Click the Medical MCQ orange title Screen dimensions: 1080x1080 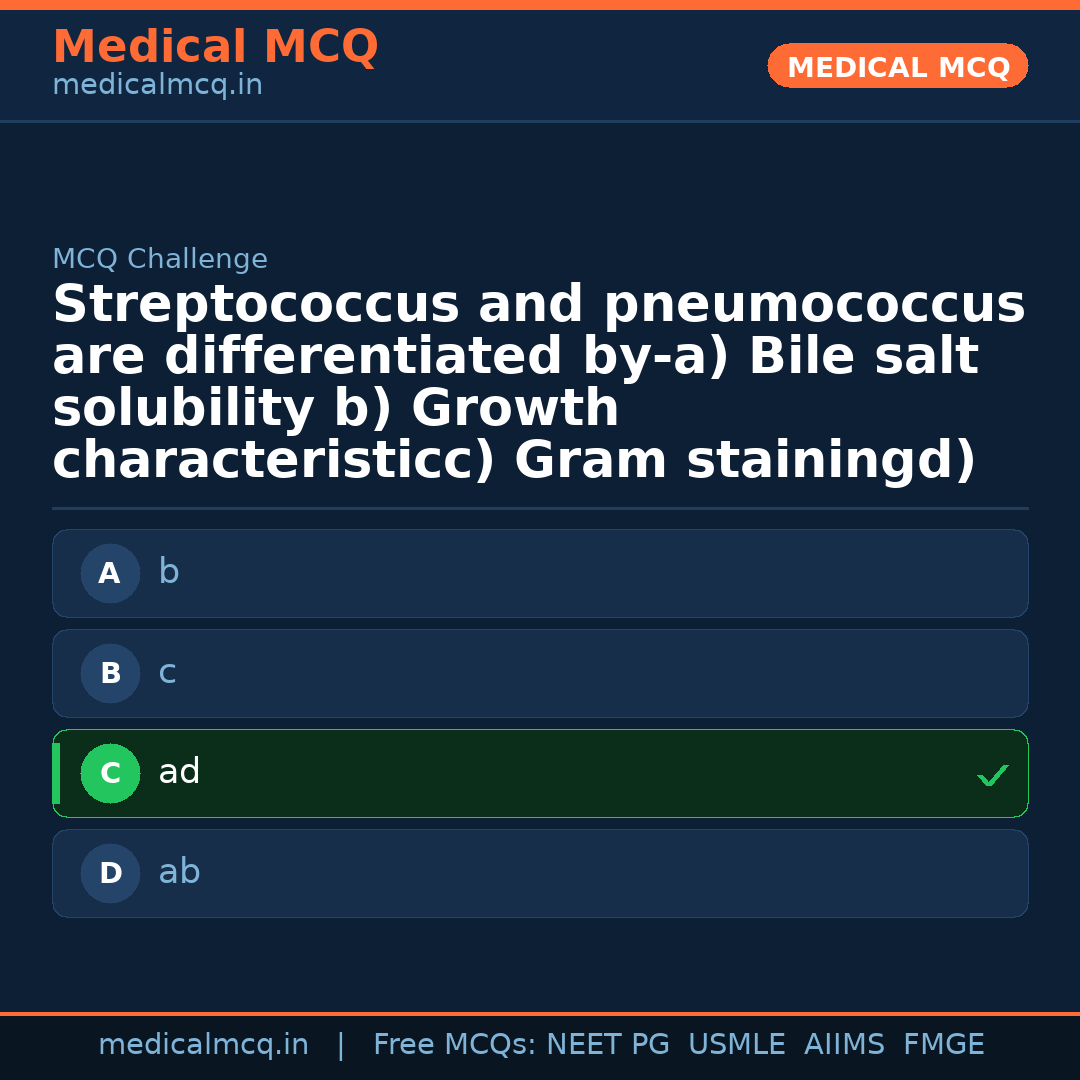[215, 47]
